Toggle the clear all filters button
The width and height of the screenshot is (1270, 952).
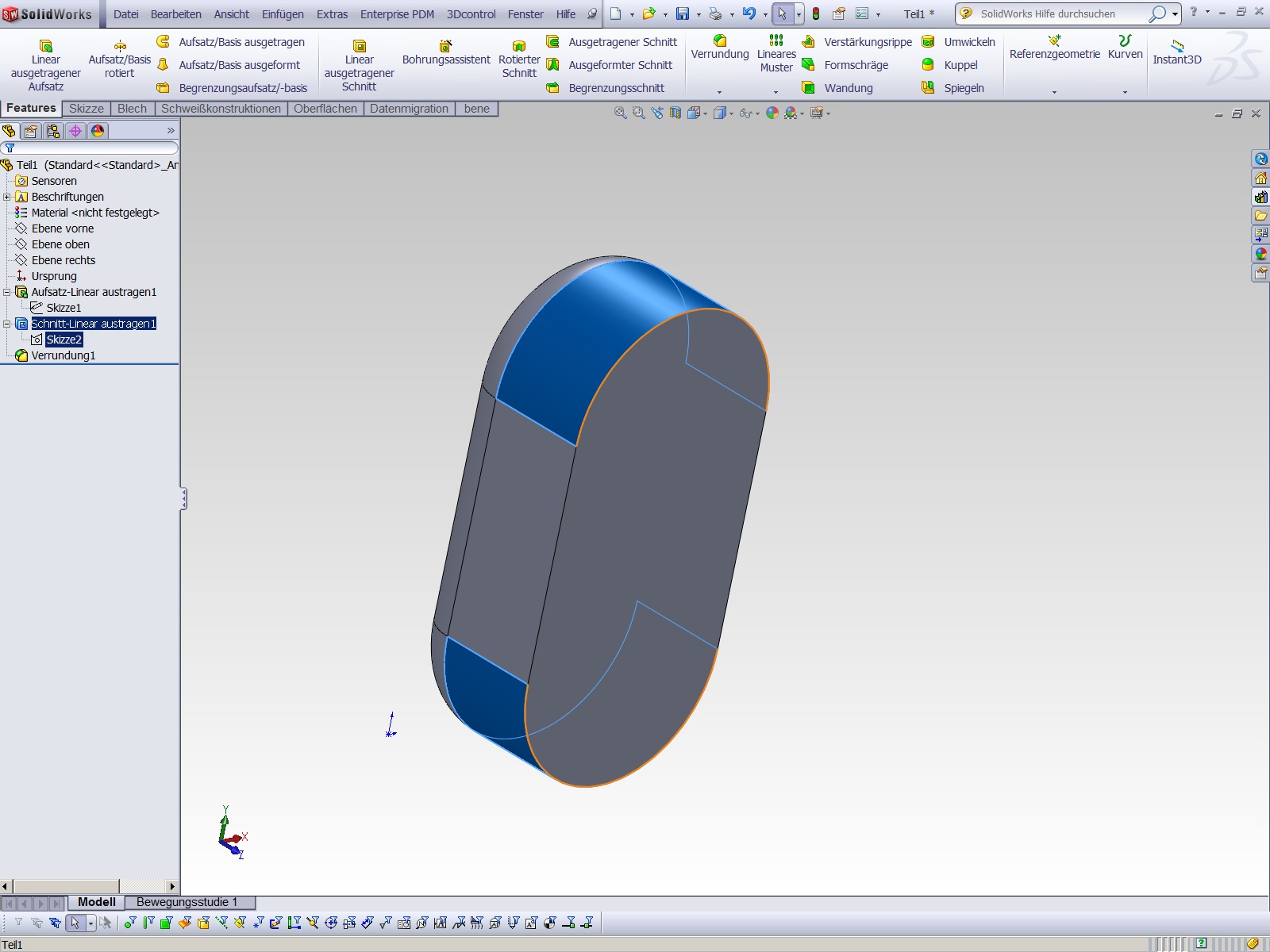37,923
